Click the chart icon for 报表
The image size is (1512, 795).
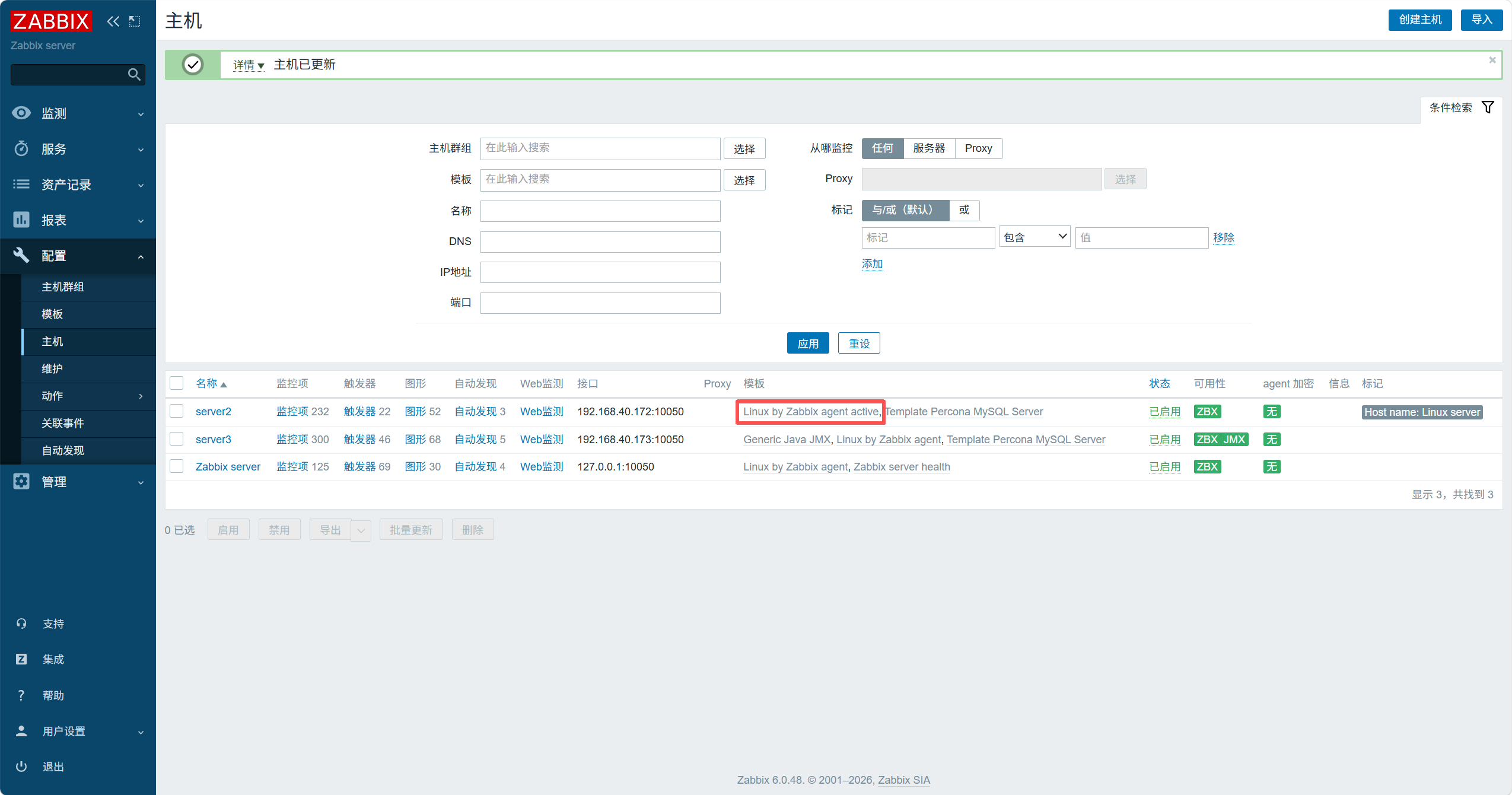point(21,220)
